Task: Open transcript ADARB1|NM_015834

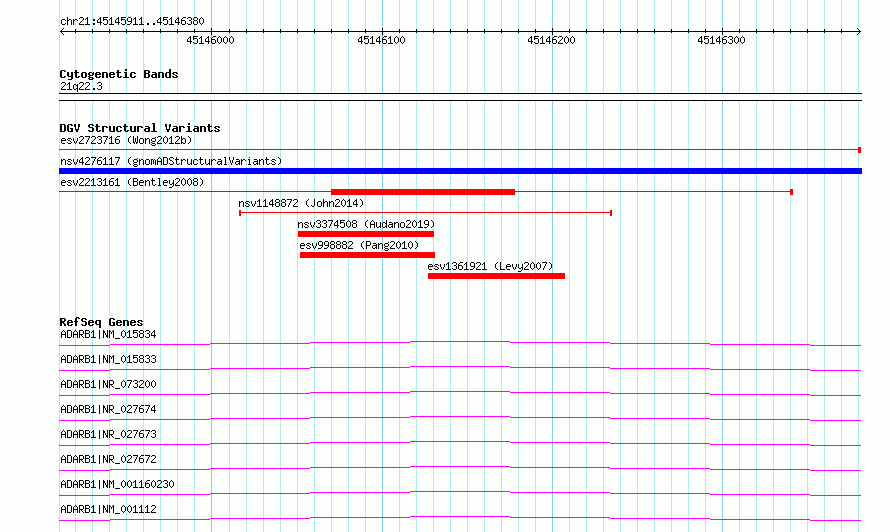Action: point(108,334)
